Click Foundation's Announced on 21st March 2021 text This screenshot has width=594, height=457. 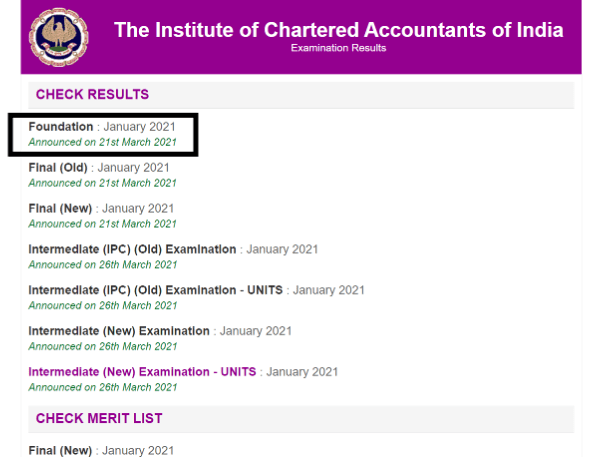click(103, 142)
